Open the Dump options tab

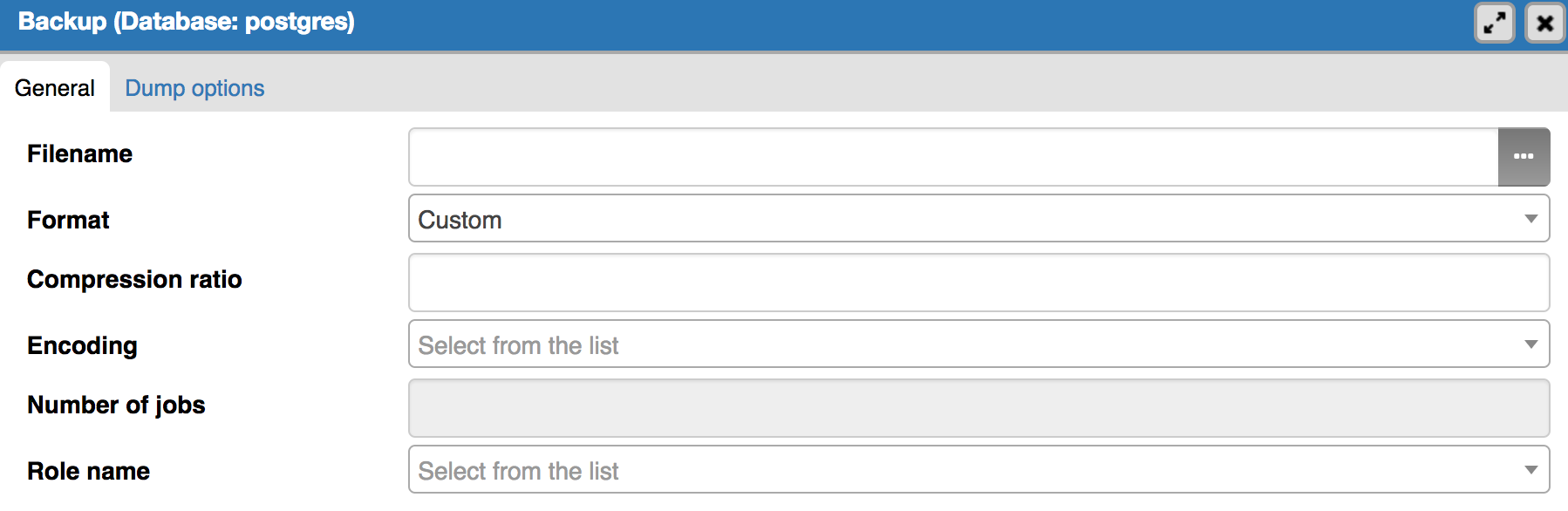(x=194, y=88)
